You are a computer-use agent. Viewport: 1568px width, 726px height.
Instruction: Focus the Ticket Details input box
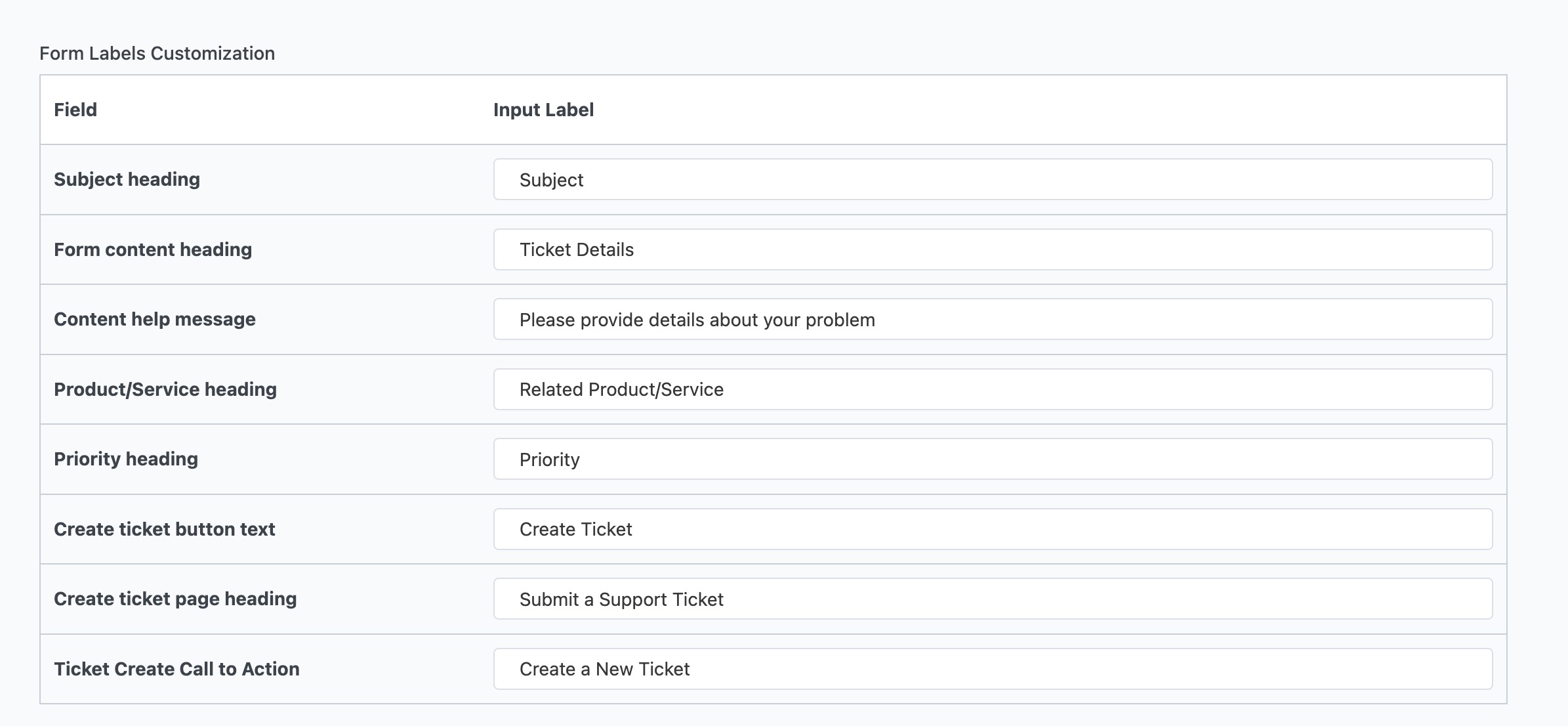[x=993, y=249]
